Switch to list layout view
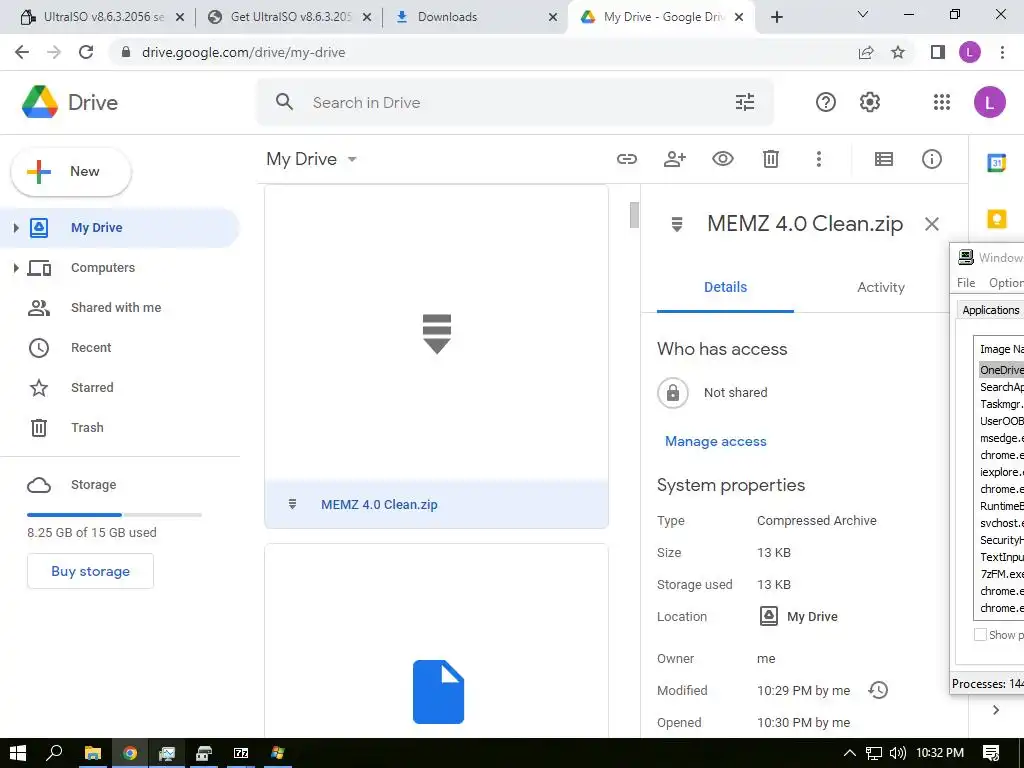 pos(884,159)
